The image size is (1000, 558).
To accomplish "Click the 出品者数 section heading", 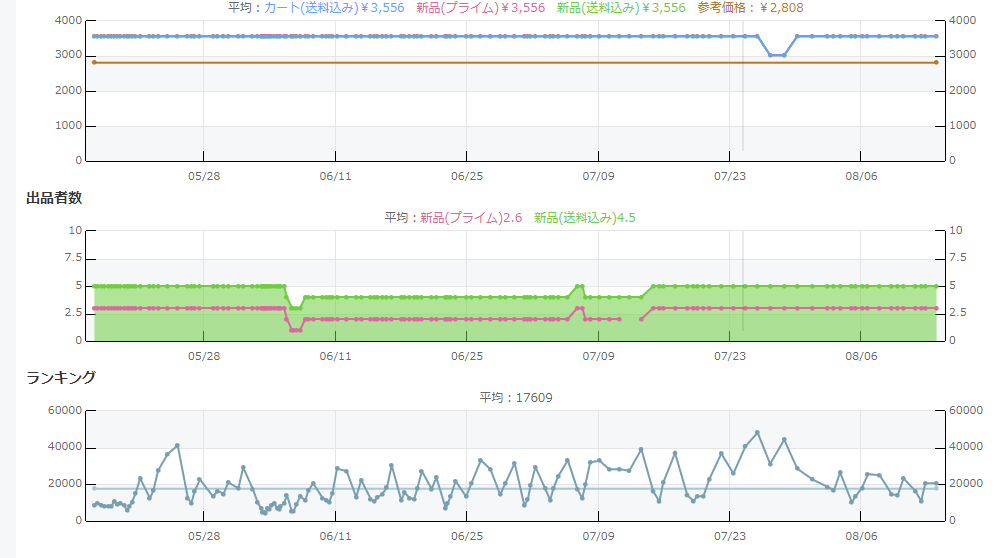I will pyautogui.click(x=54, y=198).
